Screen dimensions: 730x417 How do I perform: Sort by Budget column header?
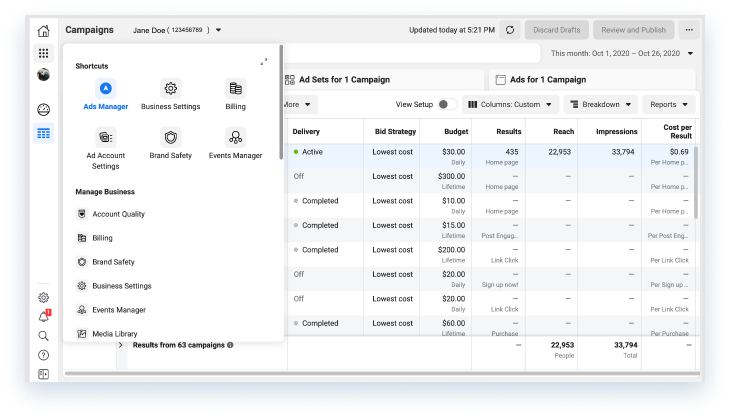point(456,132)
